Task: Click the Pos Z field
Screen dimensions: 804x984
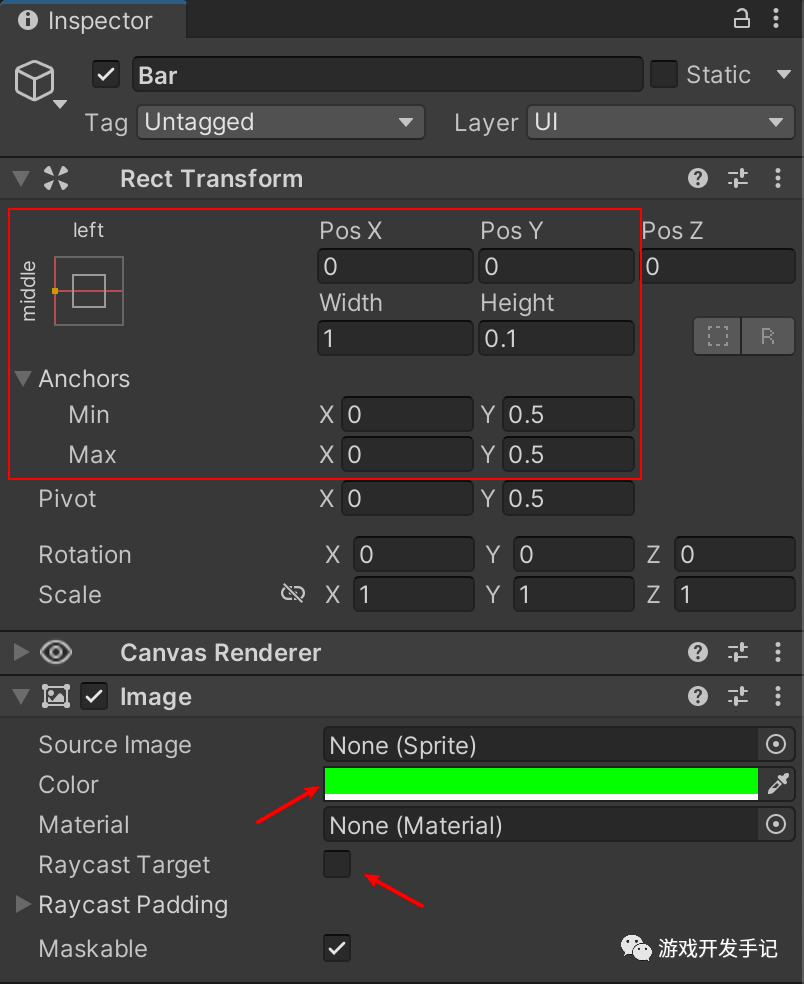Action: 717,266
